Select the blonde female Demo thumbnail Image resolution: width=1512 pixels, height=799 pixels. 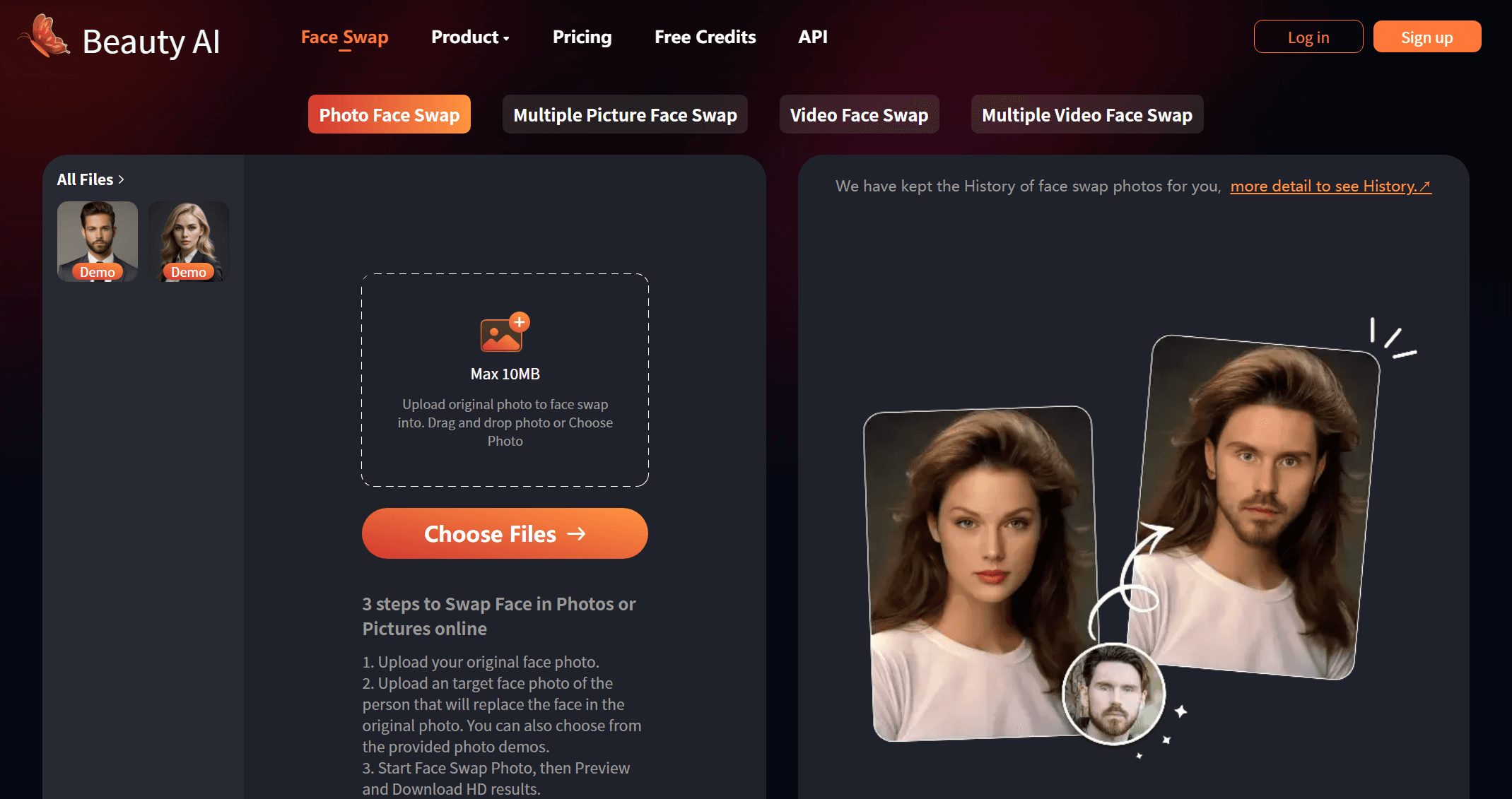click(x=189, y=241)
